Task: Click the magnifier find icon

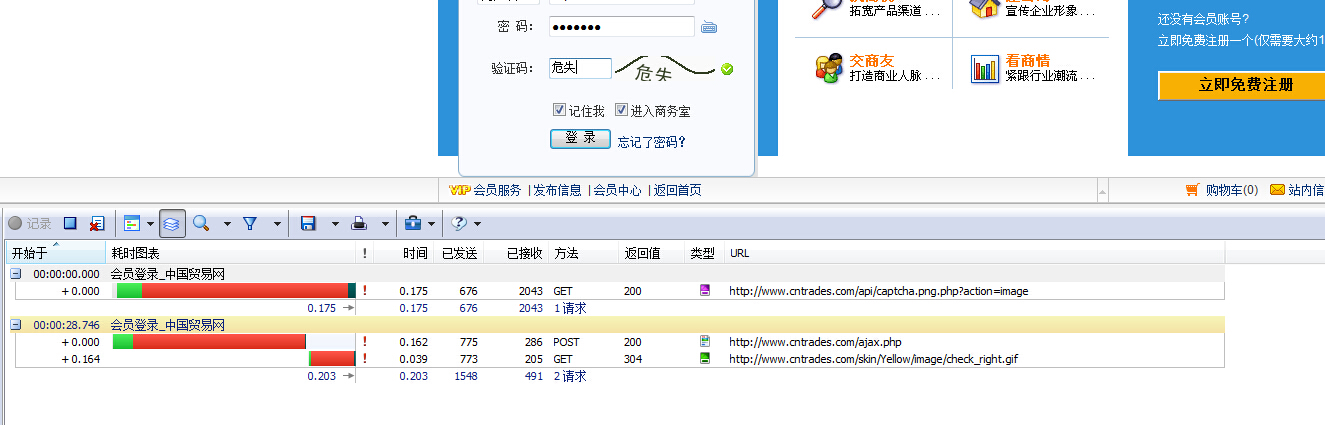Action: 201,224
